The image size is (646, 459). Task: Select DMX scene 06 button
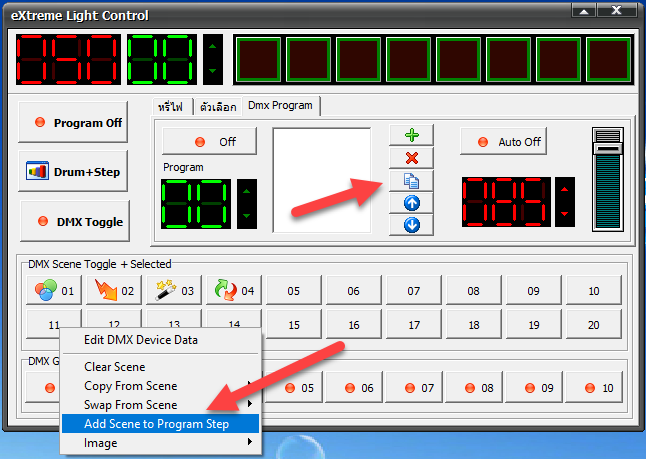click(354, 290)
